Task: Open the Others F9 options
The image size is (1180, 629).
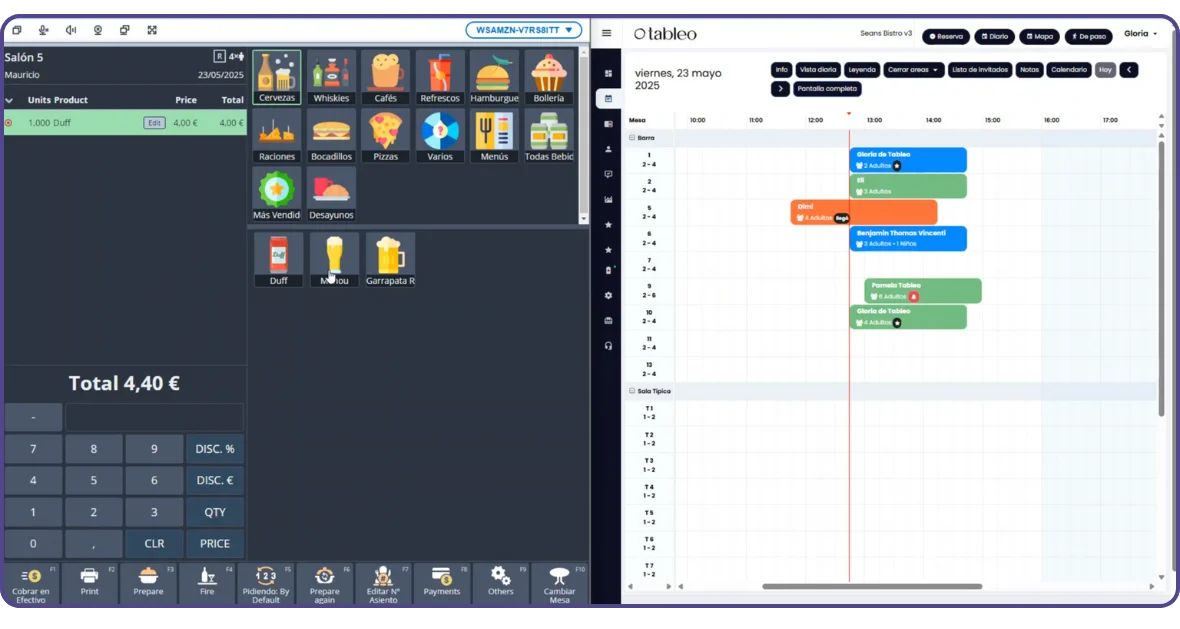Action: [x=500, y=584]
